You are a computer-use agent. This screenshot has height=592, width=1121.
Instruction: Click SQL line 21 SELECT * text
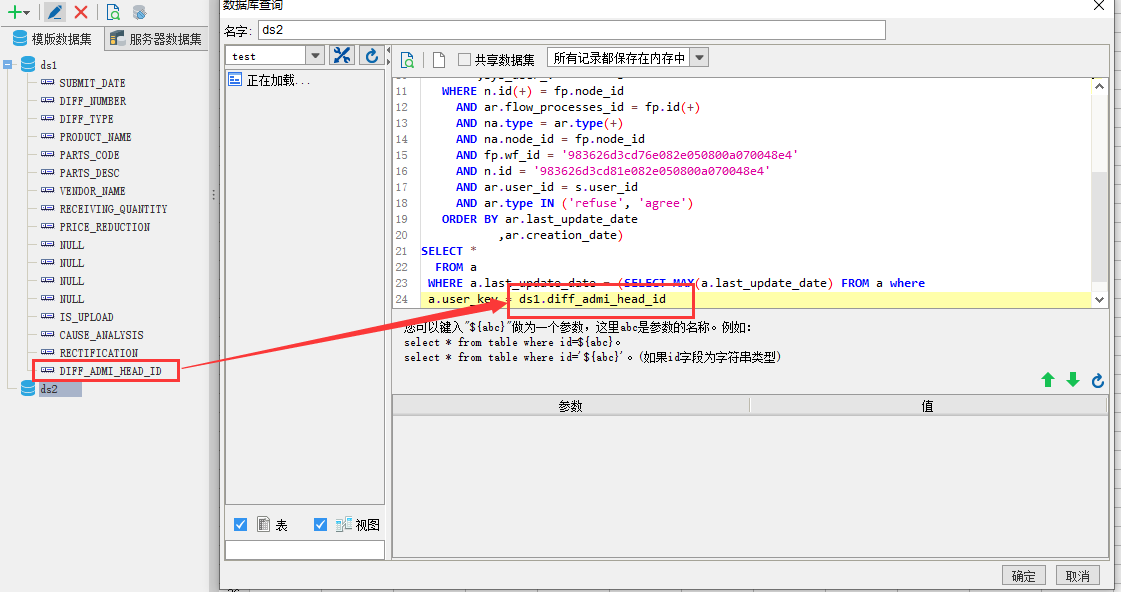click(x=449, y=251)
